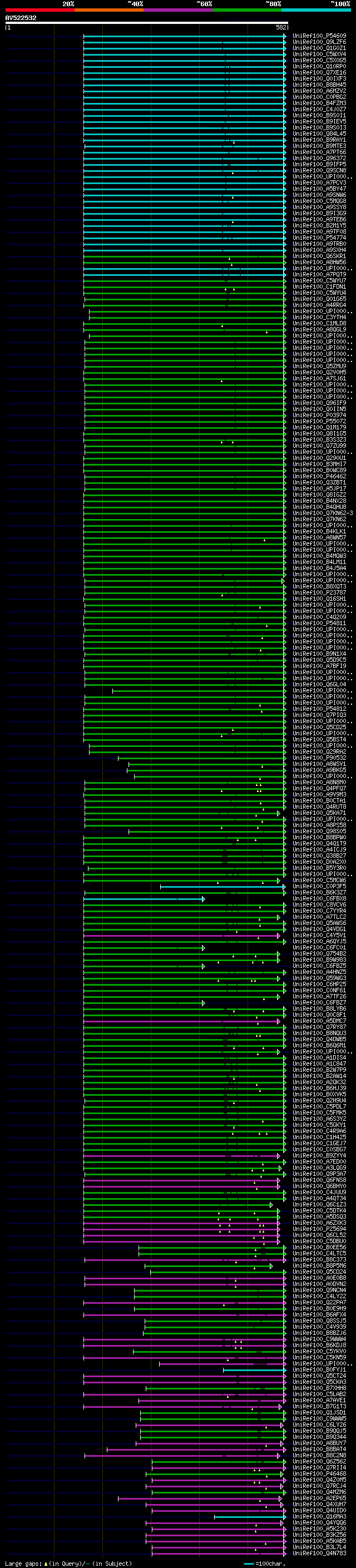The image size is (356, 1568).
Task: Select the label UniRef100_C6FBZ5
Action: click(319, 966)
